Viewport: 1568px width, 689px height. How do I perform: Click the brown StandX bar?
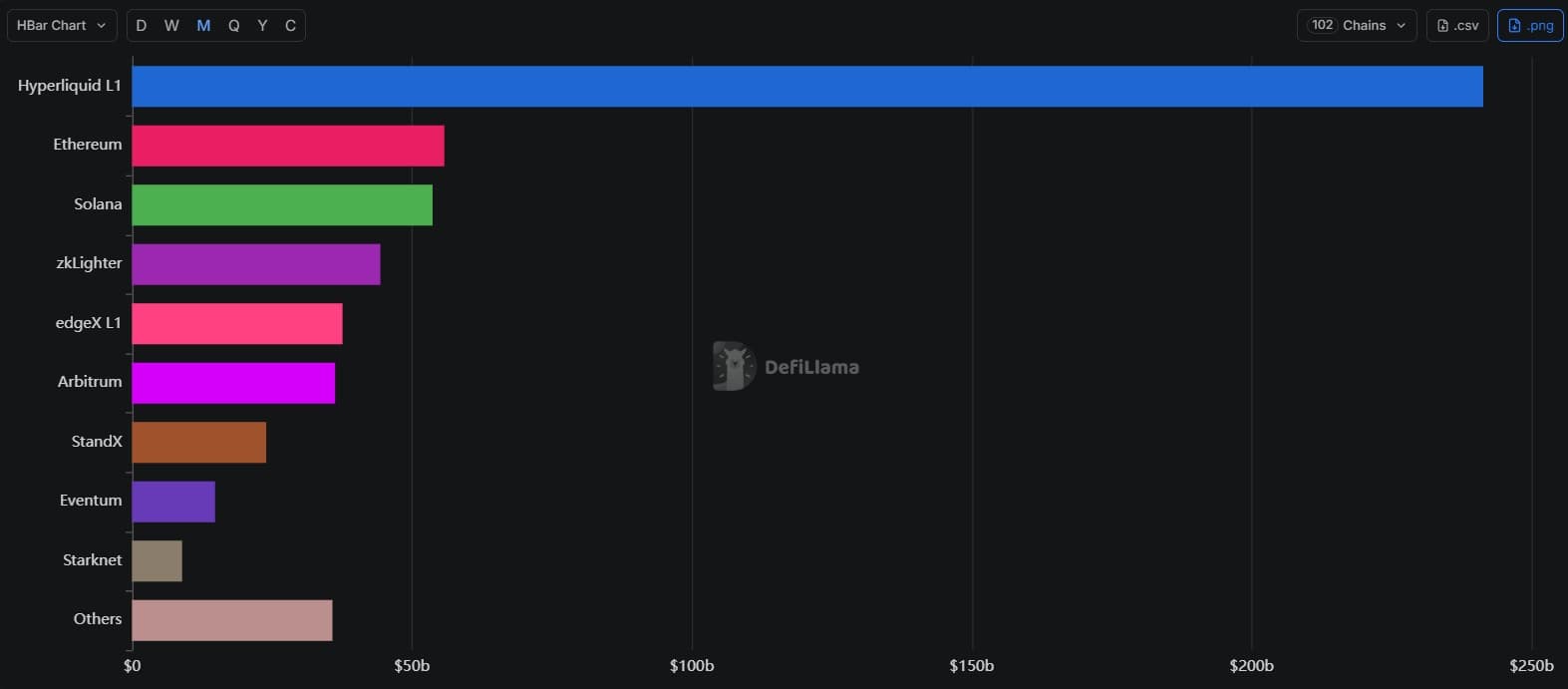pyautogui.click(x=199, y=442)
